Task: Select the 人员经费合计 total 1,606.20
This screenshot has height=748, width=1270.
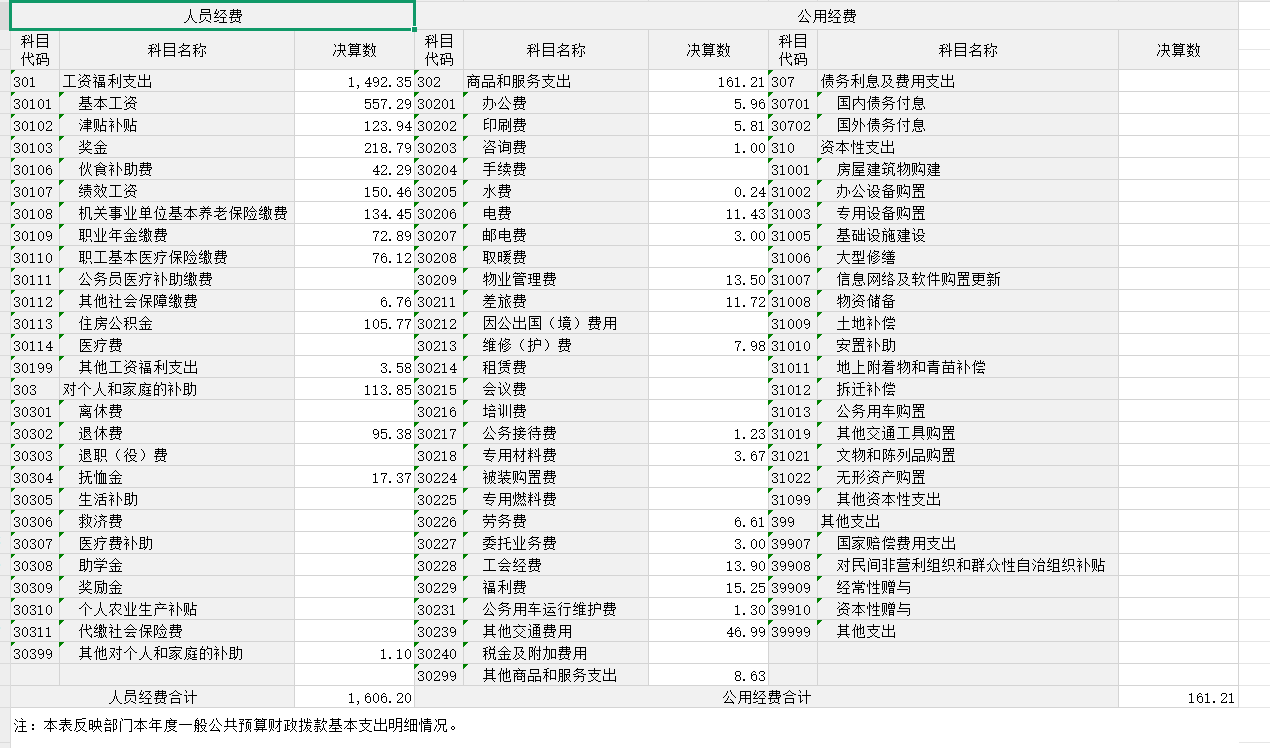Action: click(x=354, y=698)
